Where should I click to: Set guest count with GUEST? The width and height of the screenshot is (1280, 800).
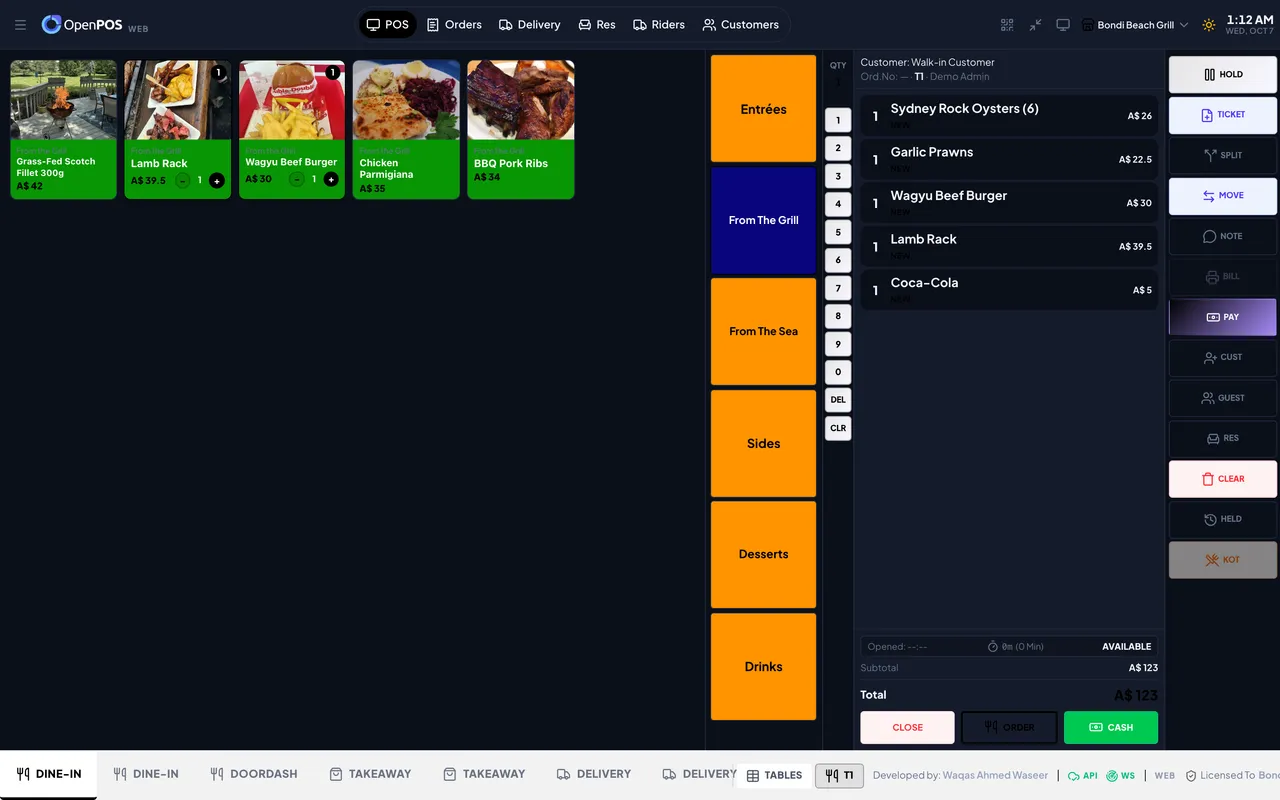point(1223,398)
